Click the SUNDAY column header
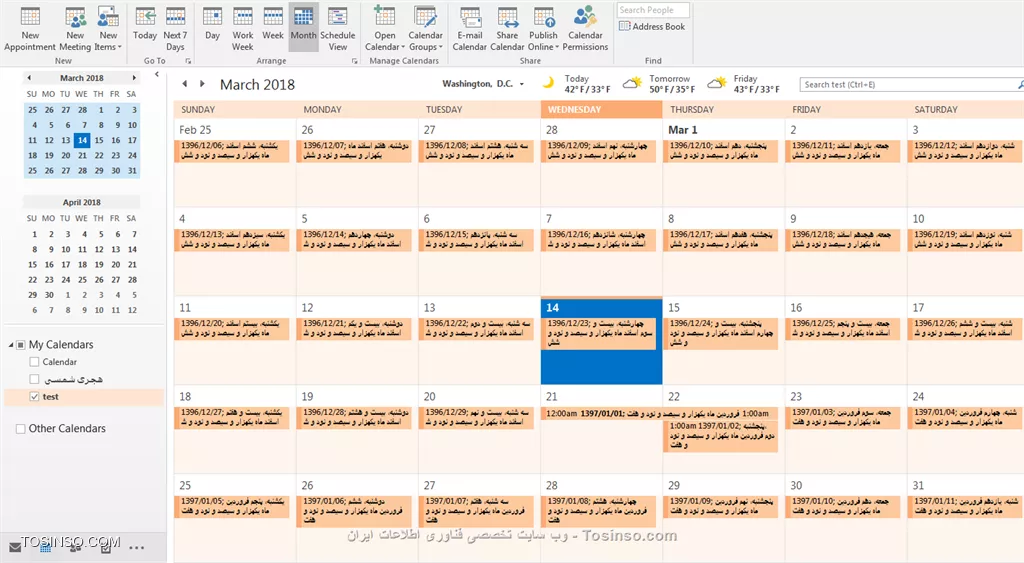1024x563 pixels. click(x=234, y=109)
